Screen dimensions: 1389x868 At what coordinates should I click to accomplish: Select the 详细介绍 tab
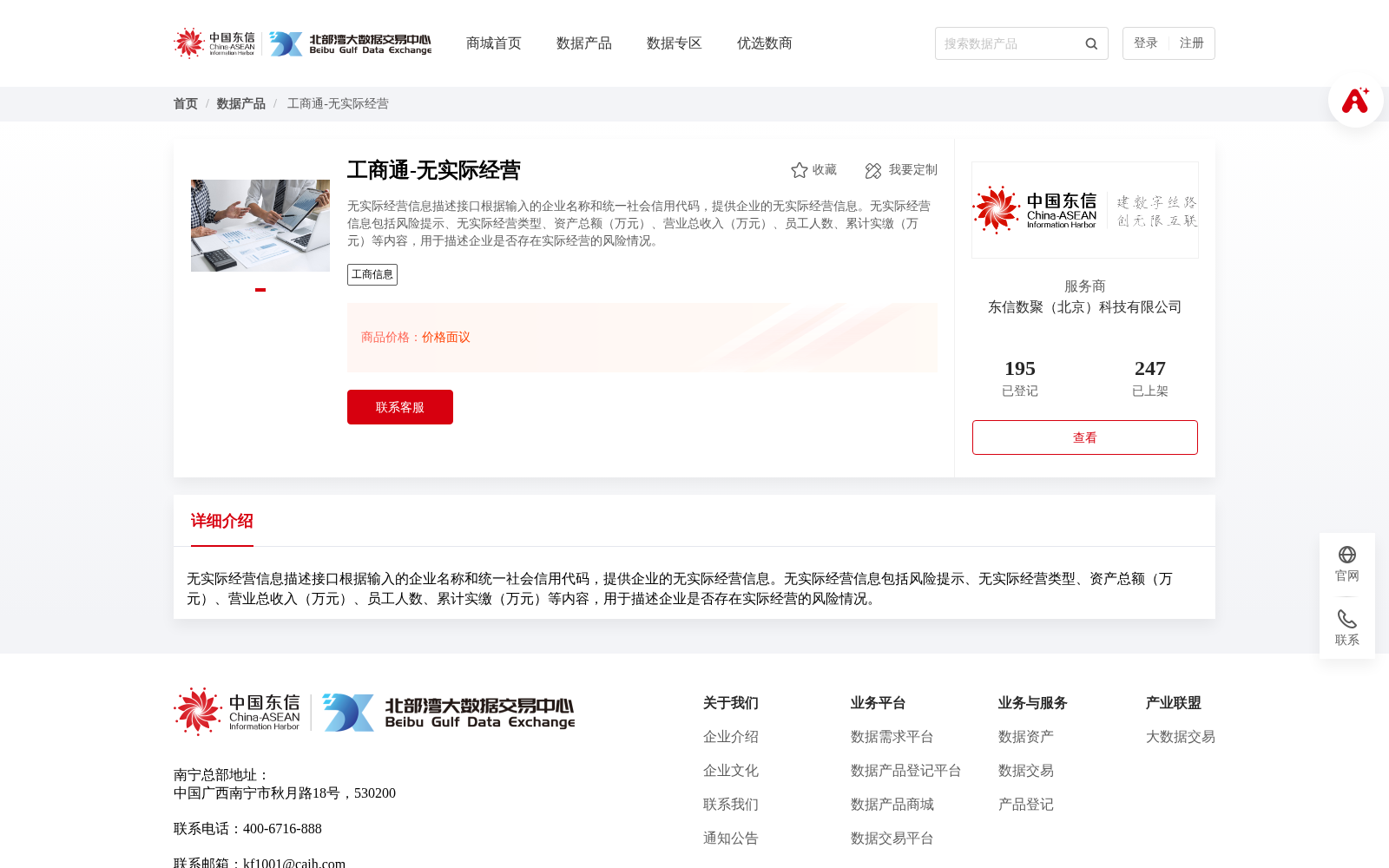tap(222, 521)
